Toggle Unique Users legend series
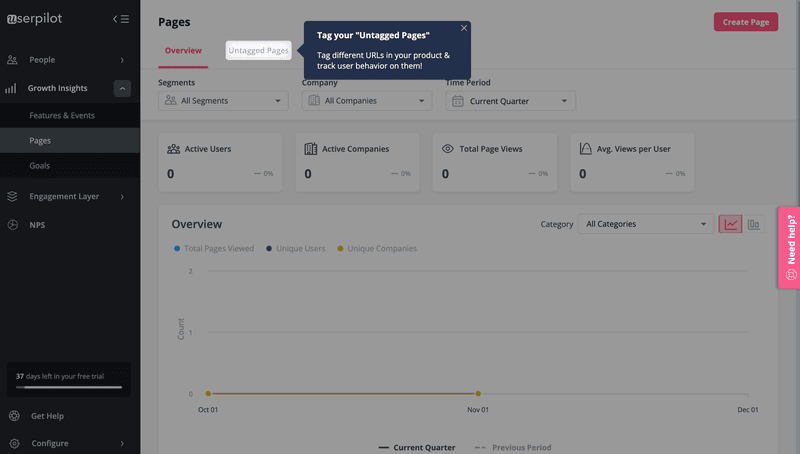800x454 pixels. tap(295, 248)
